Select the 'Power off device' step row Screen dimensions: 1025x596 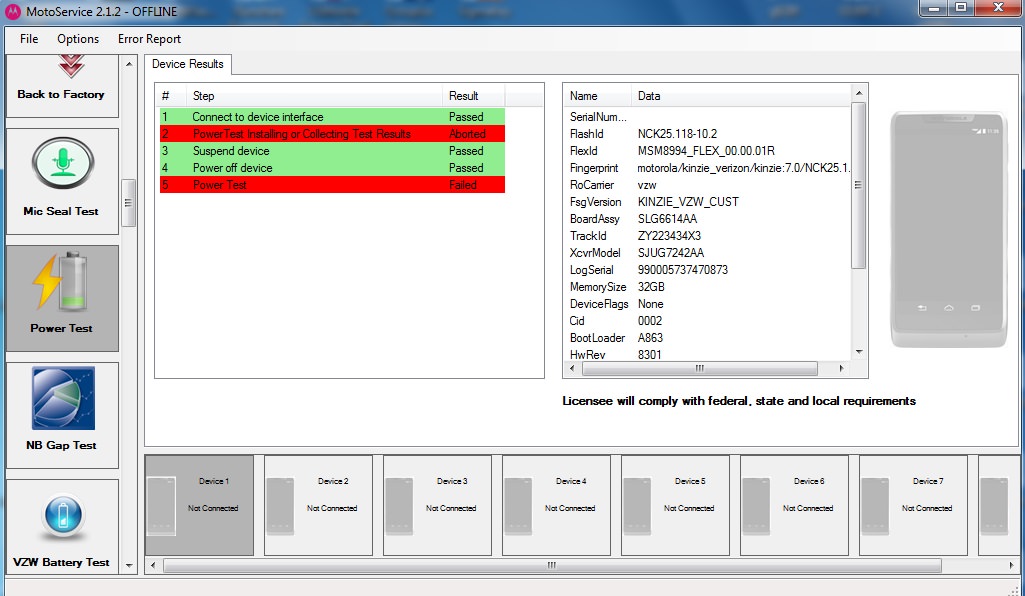pos(332,168)
